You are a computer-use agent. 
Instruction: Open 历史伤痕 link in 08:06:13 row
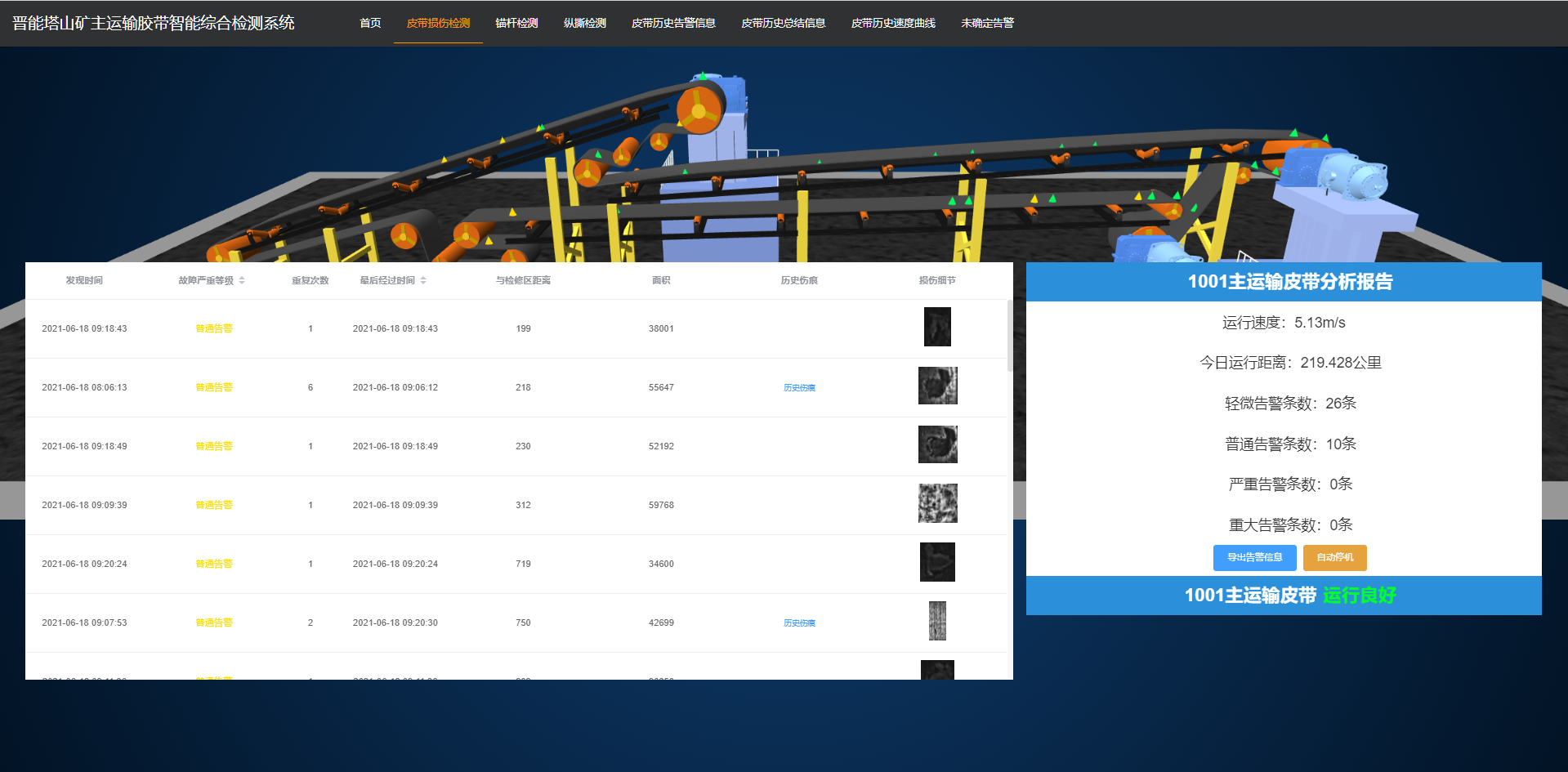tap(799, 388)
